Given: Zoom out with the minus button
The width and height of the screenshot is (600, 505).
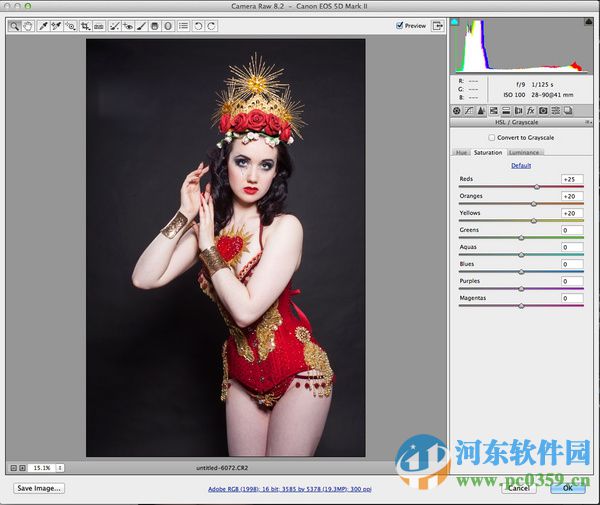Looking at the screenshot, I should [14, 468].
